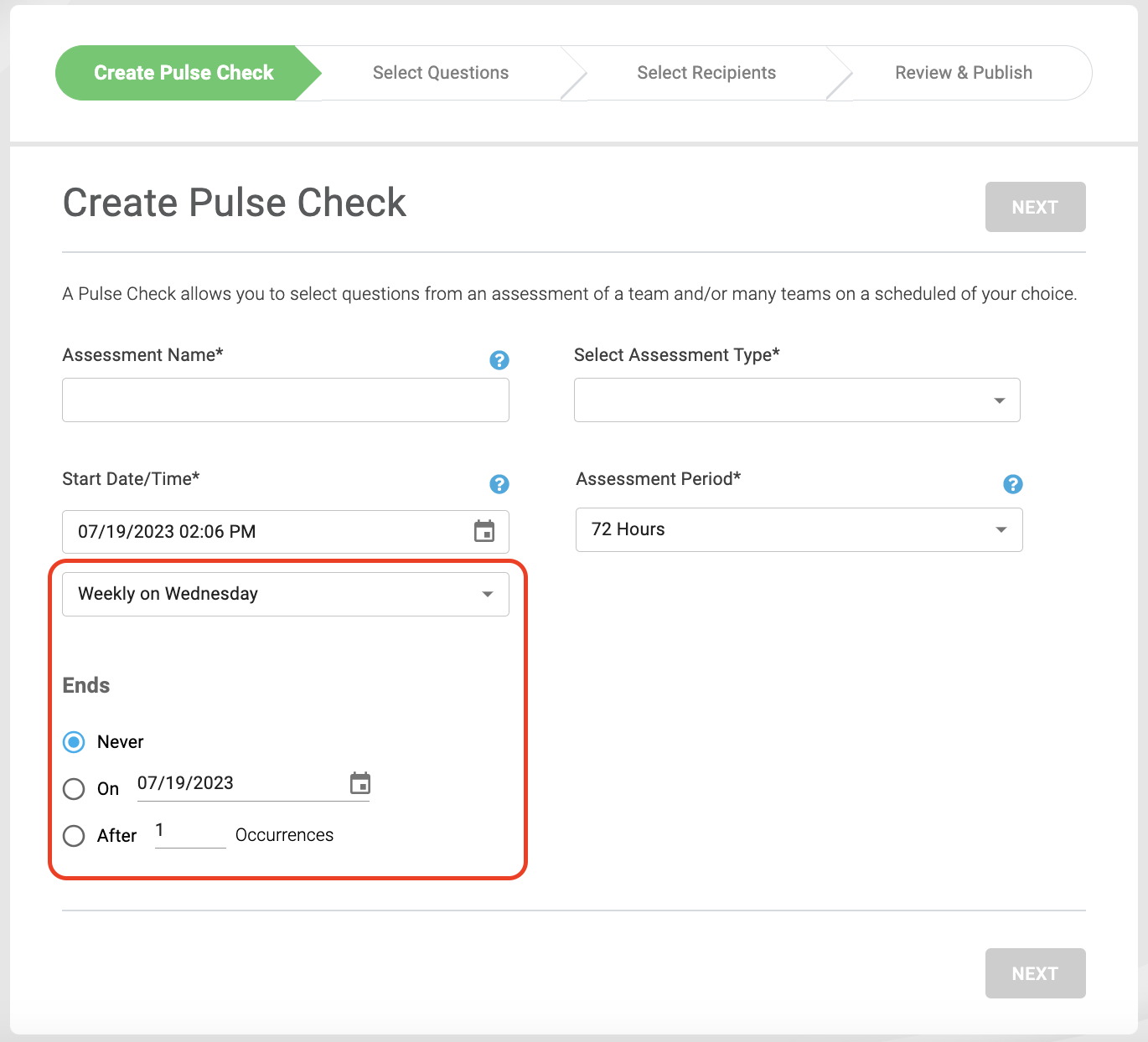Select the On date radio button

point(74,789)
